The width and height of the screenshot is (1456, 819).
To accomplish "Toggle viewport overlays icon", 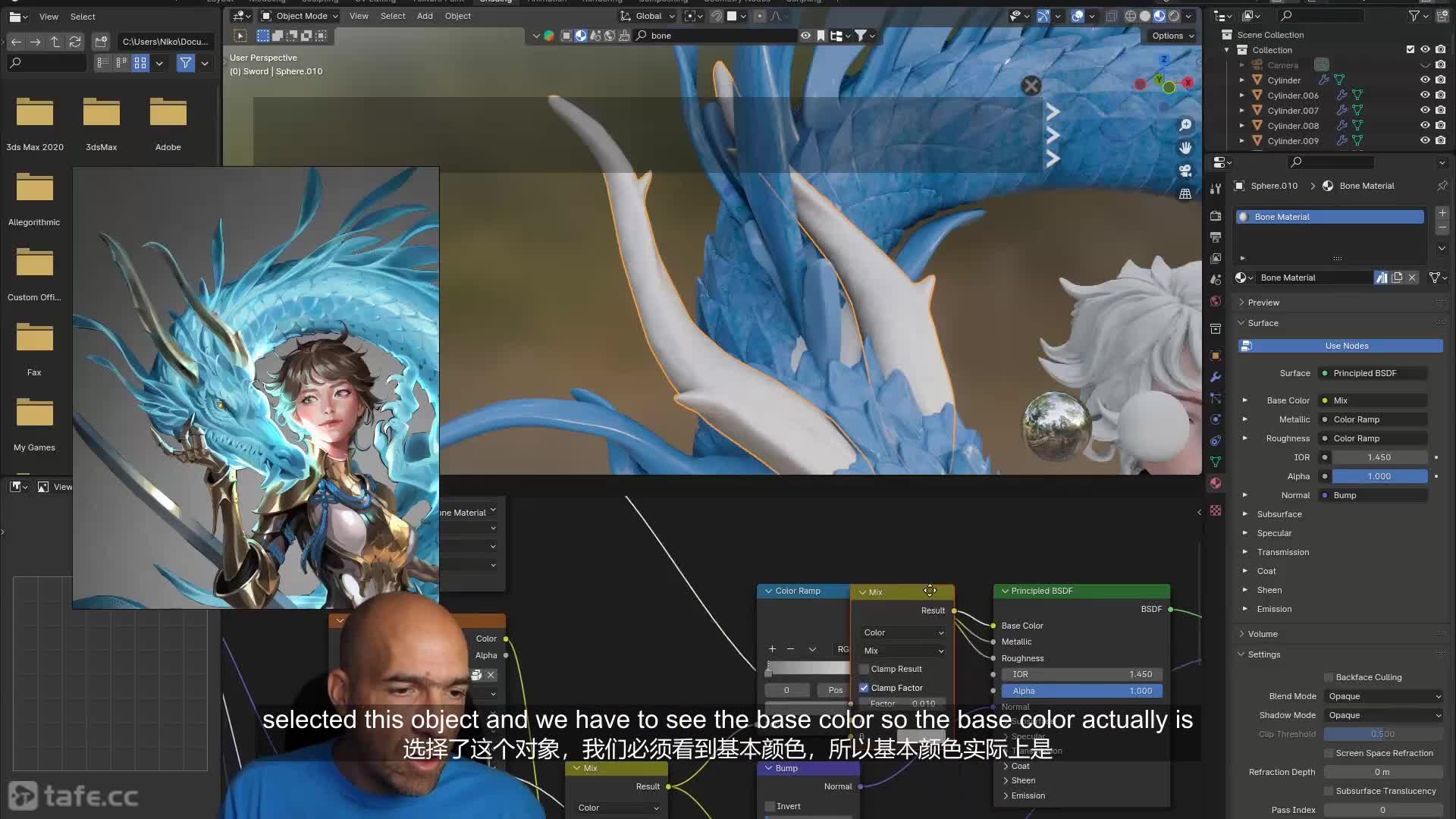I will click(x=1078, y=16).
